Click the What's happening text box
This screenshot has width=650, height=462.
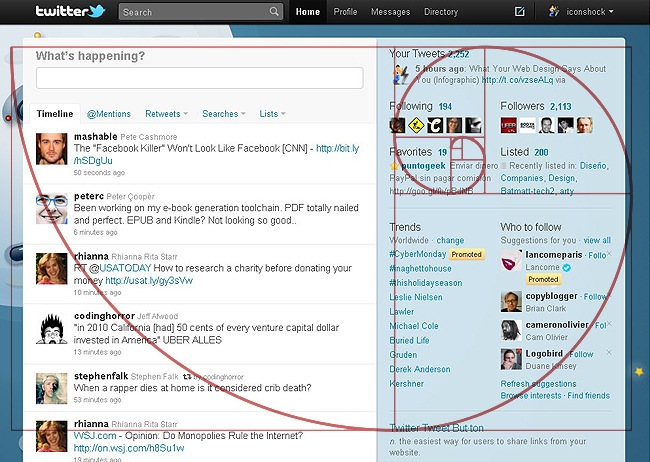click(200, 78)
